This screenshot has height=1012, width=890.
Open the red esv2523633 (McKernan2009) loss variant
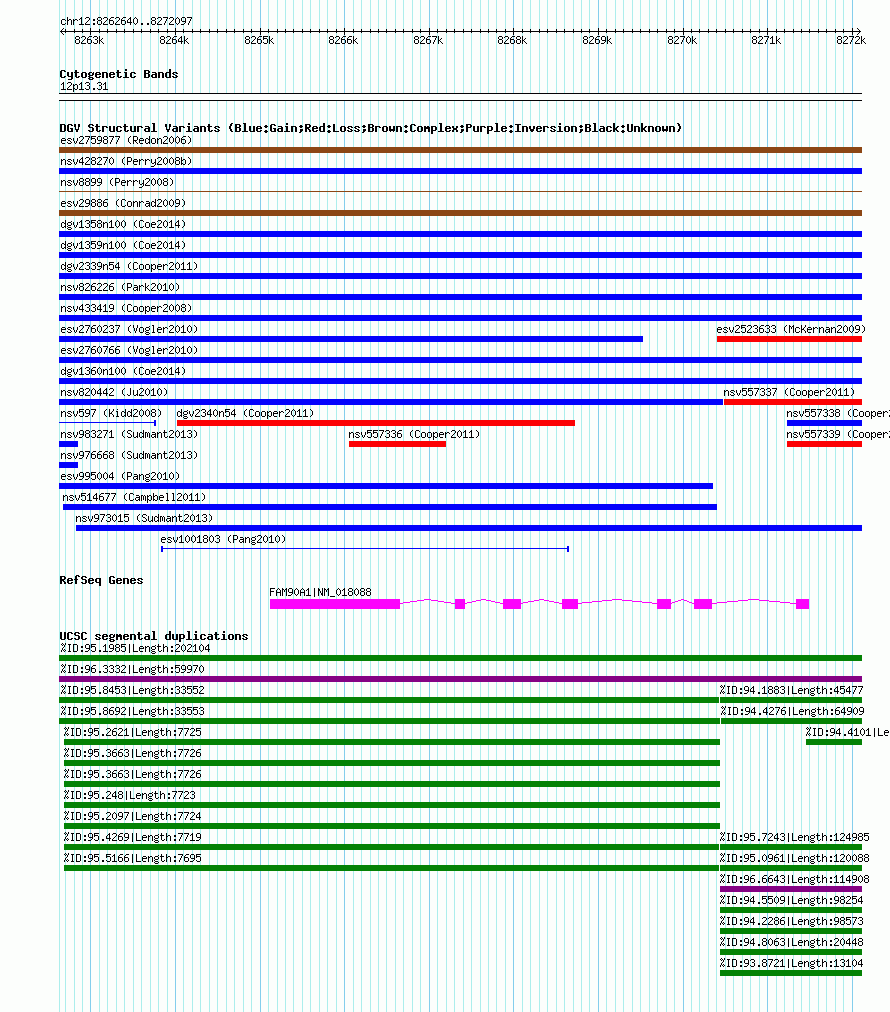[789, 339]
